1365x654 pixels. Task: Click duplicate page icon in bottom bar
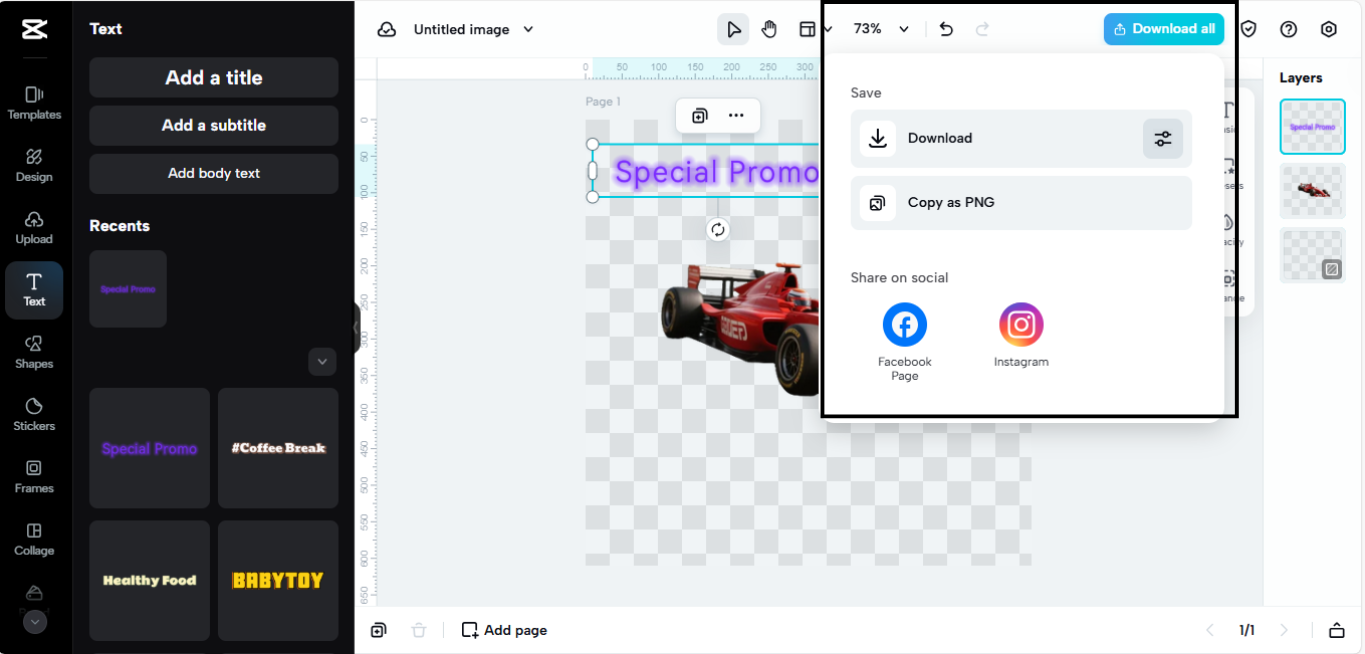[x=378, y=630]
